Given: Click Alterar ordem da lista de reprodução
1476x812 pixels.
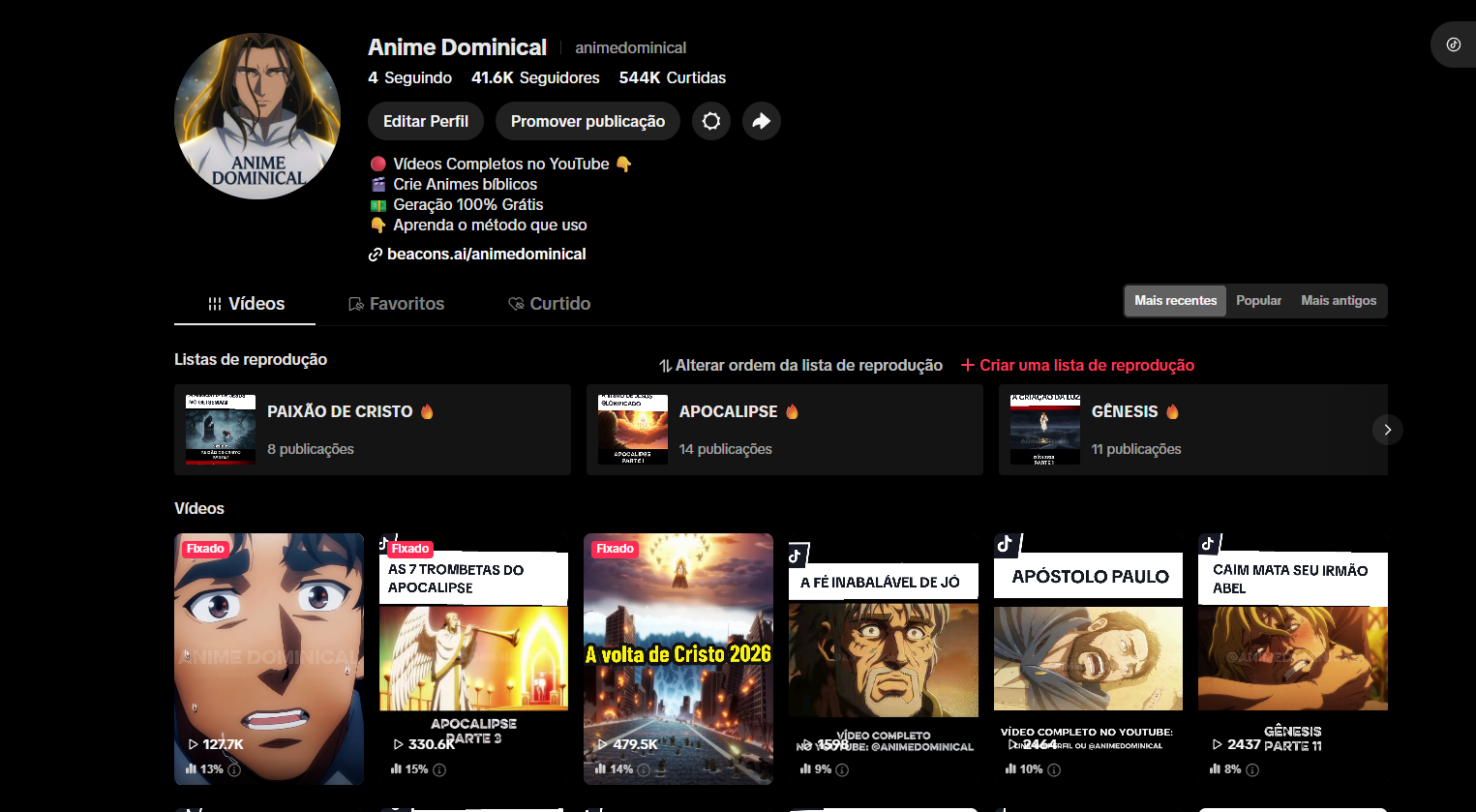Looking at the screenshot, I should 800,365.
